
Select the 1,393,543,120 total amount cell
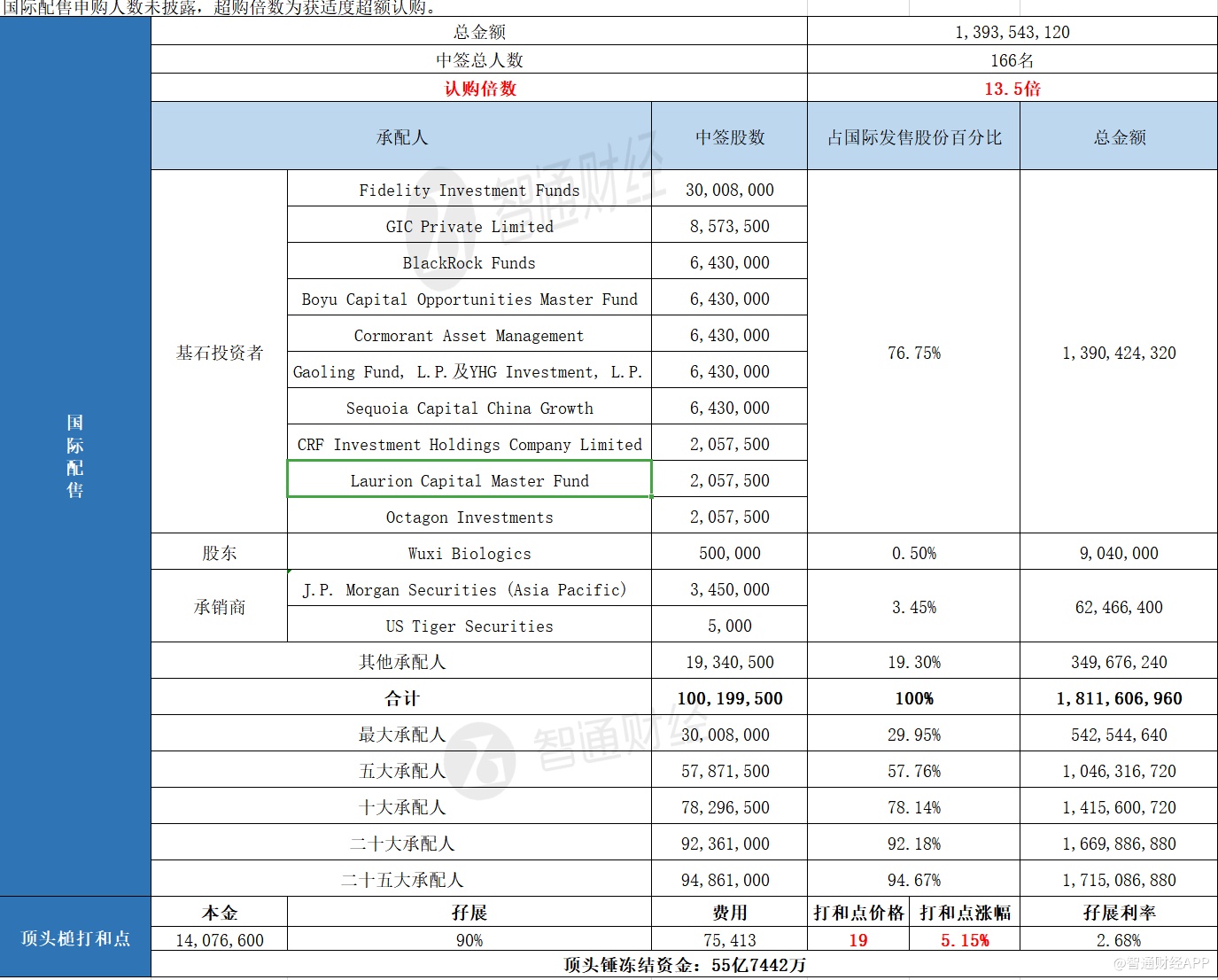[x=1012, y=32]
